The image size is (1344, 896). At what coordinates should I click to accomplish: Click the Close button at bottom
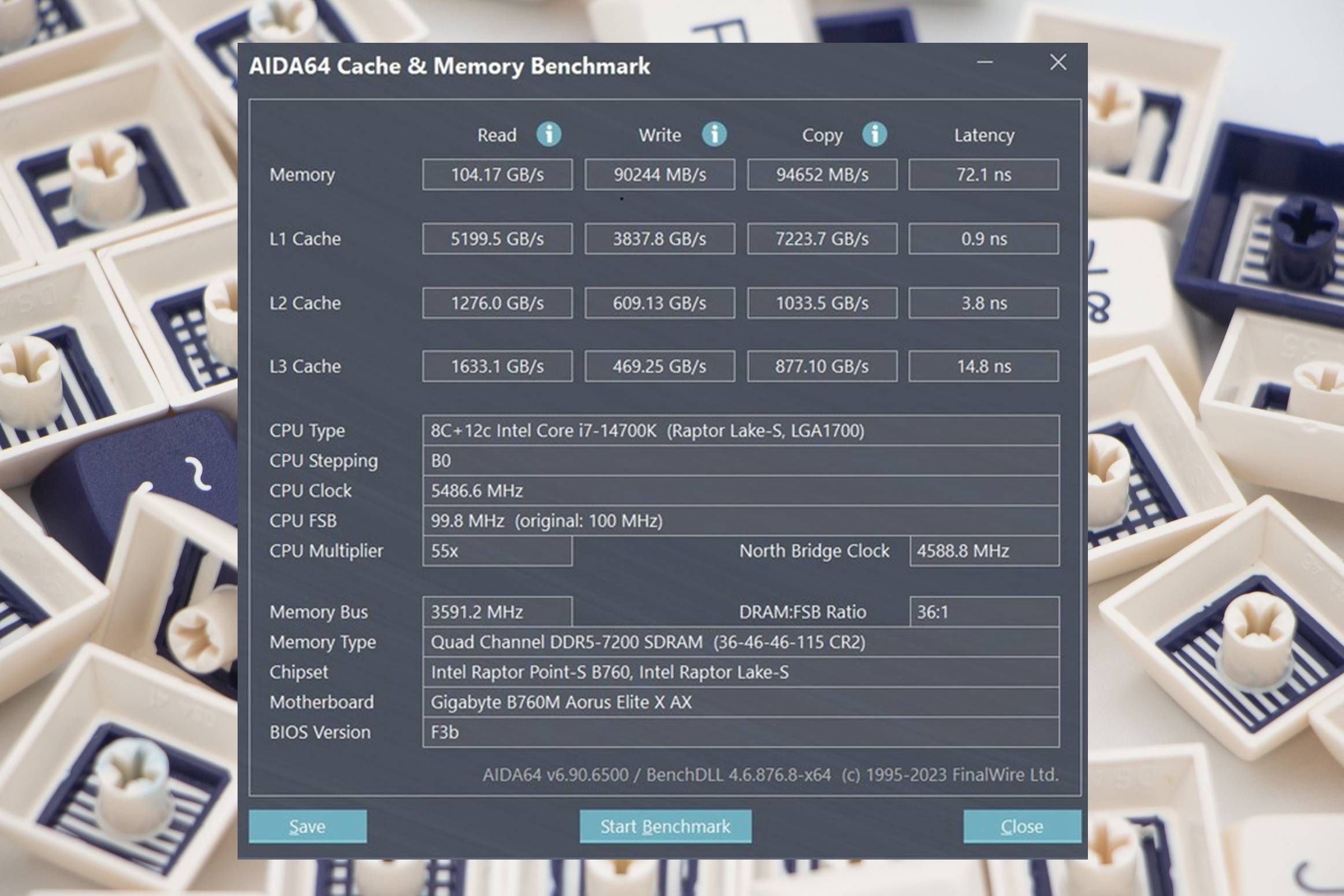[x=1022, y=826]
